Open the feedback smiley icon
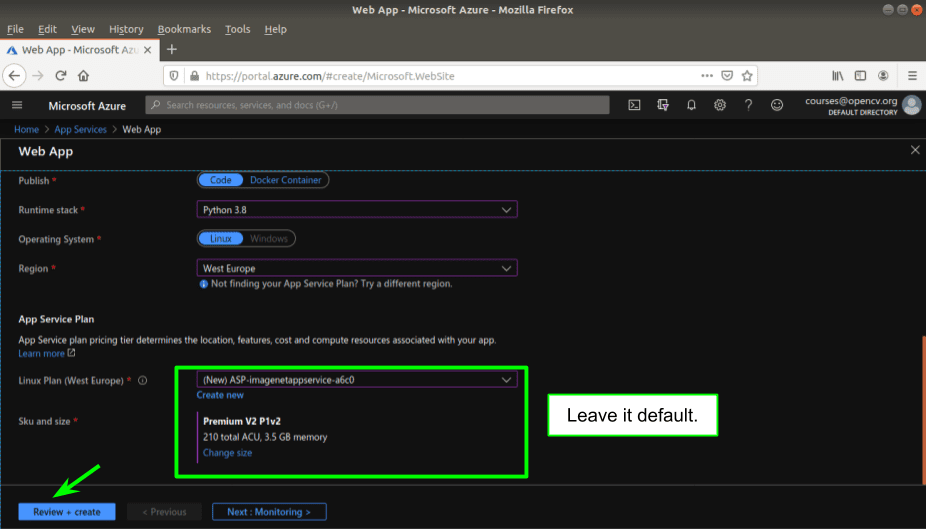 coord(777,105)
